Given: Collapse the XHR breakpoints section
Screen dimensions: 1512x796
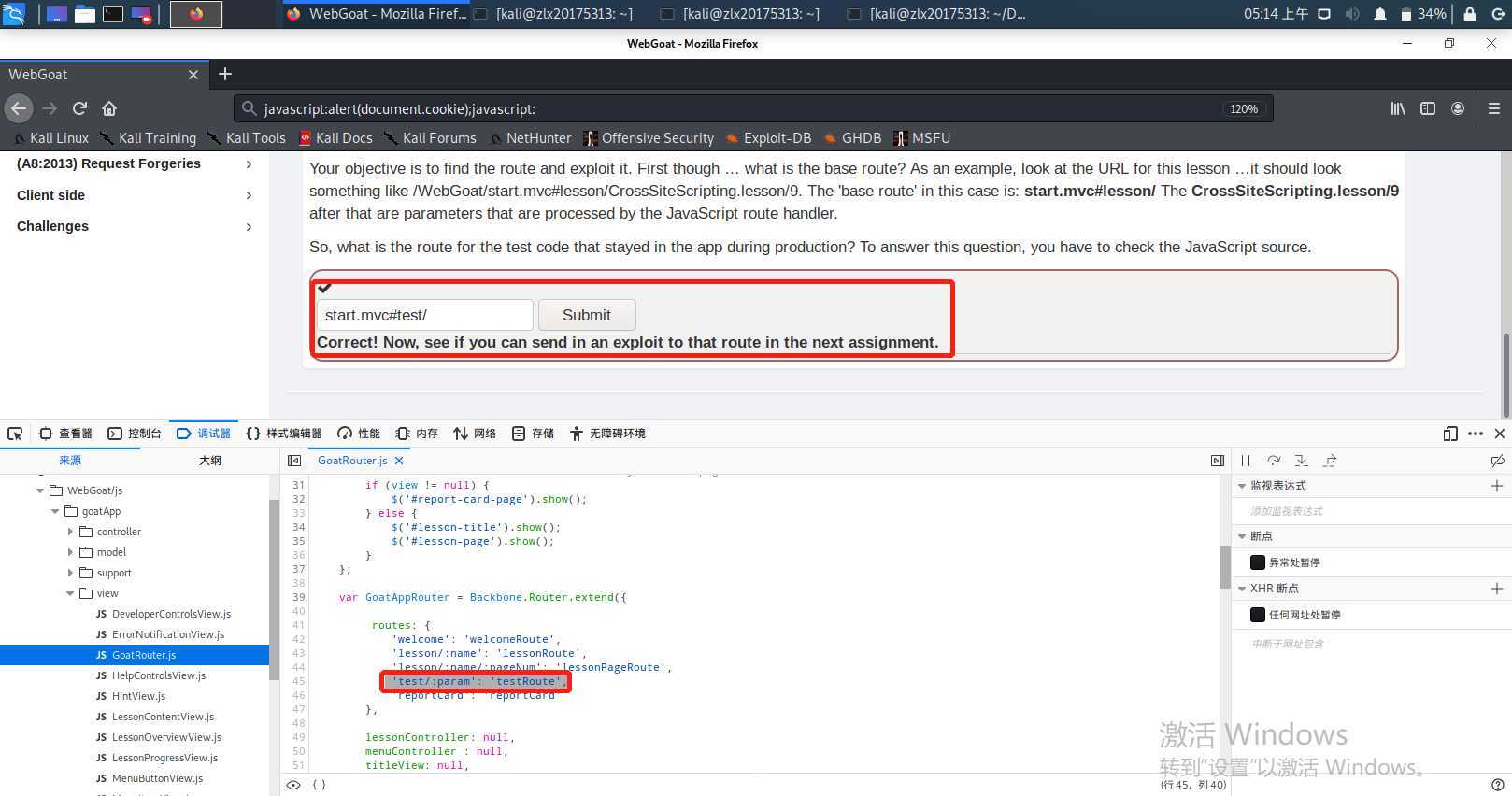Looking at the screenshot, I should [1242, 589].
